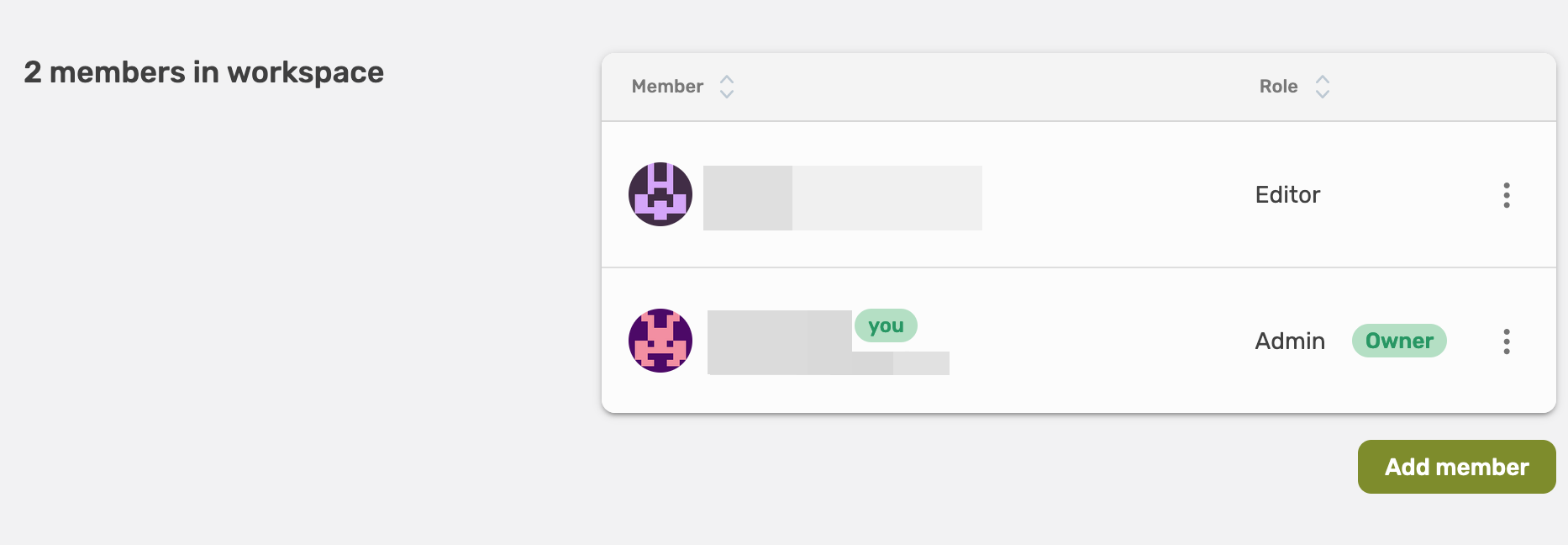Viewport: 1568px width, 545px height.
Task: Click the Editor role label
Action: pyautogui.click(x=1287, y=195)
